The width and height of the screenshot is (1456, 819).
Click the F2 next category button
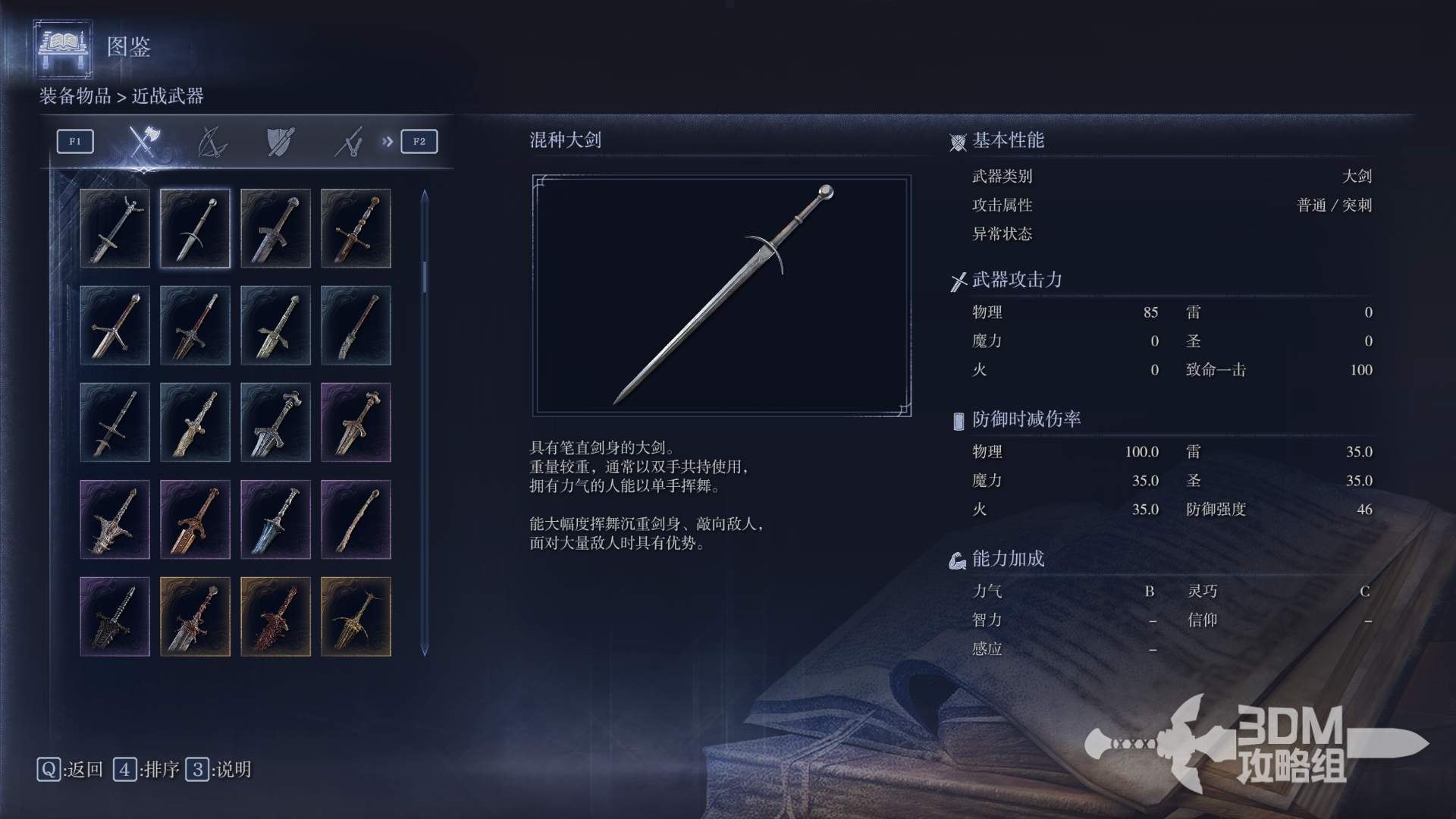[419, 141]
